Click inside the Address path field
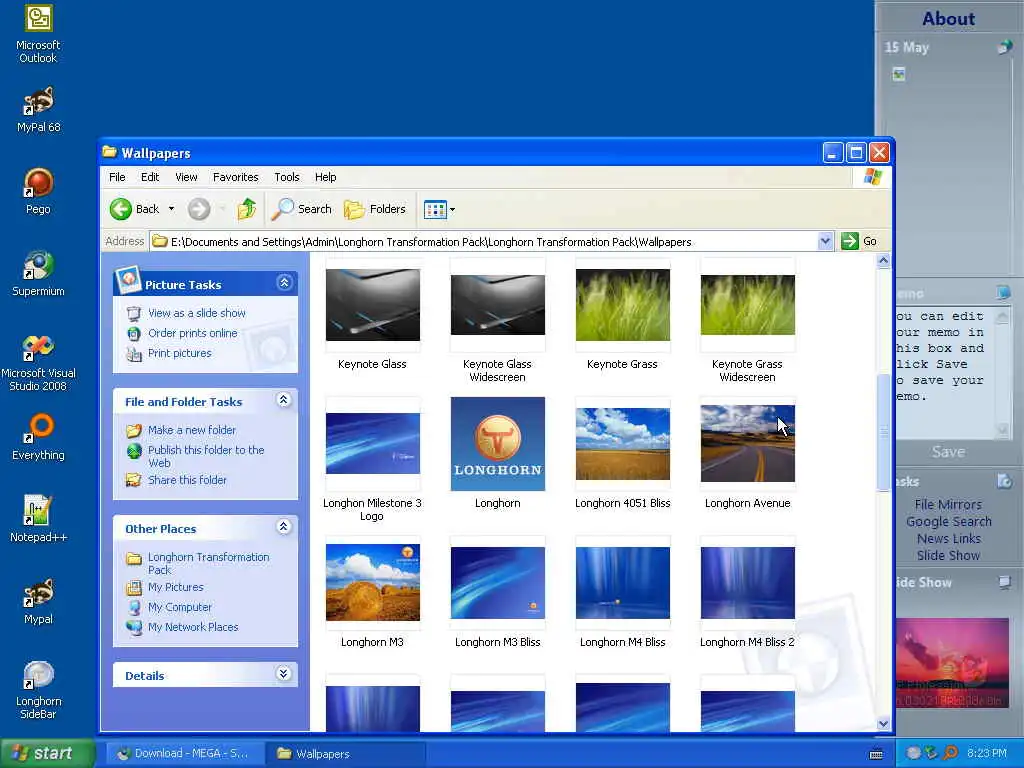Viewport: 1024px width, 768px height. [483, 242]
